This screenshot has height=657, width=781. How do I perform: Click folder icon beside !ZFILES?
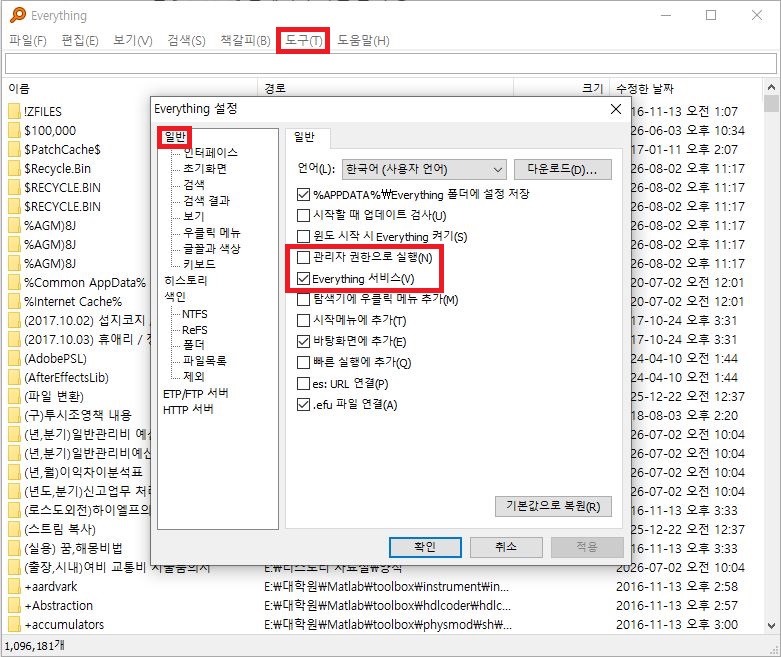coord(14,111)
